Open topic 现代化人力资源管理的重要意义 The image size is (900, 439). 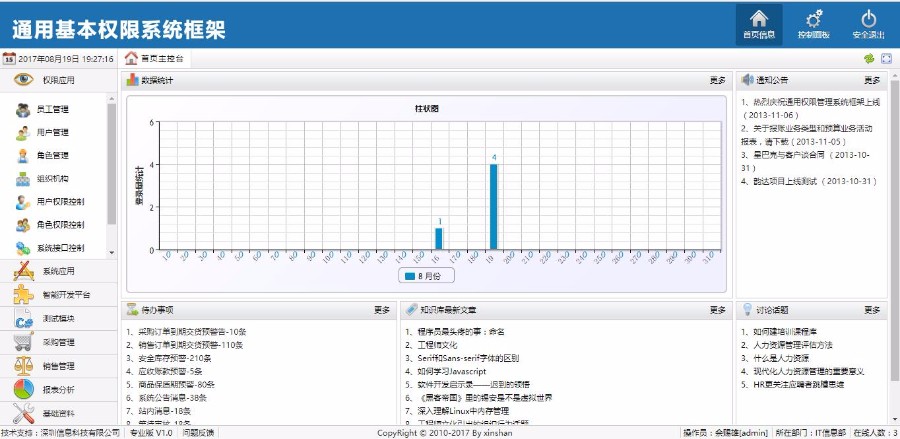coord(802,371)
